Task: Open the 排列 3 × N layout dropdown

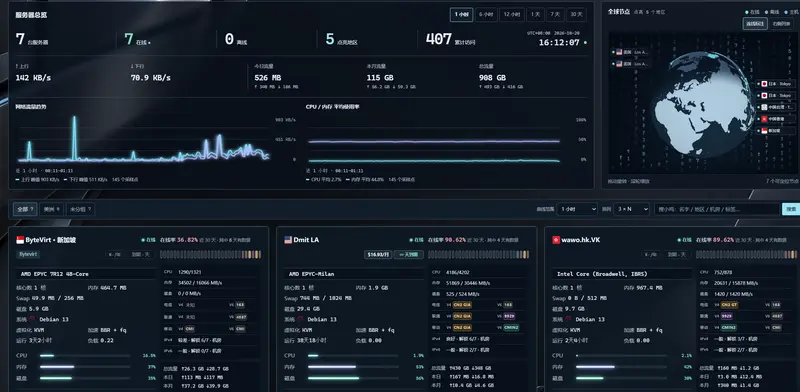Action: click(x=631, y=209)
